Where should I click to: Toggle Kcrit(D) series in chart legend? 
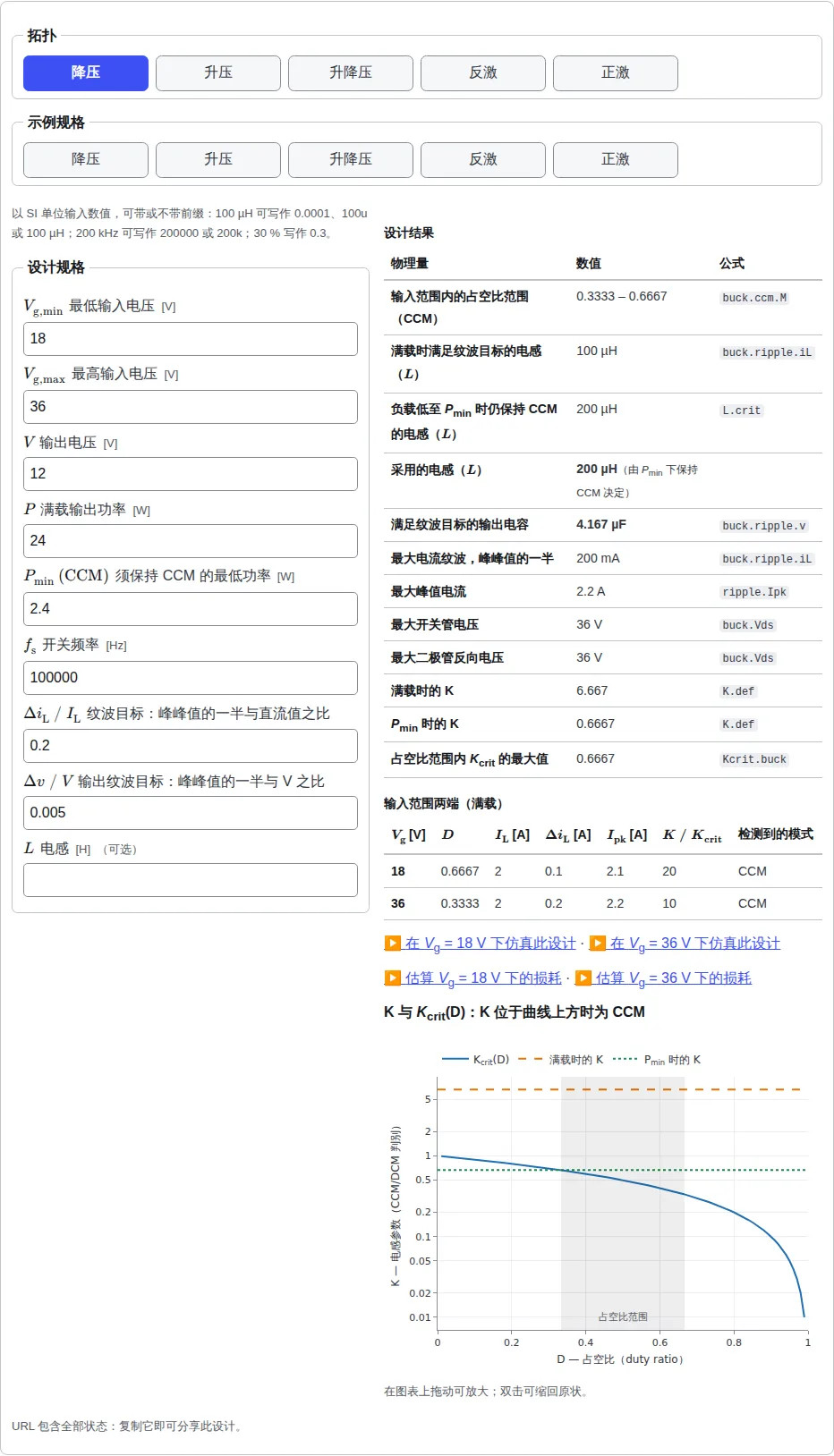[475, 1060]
